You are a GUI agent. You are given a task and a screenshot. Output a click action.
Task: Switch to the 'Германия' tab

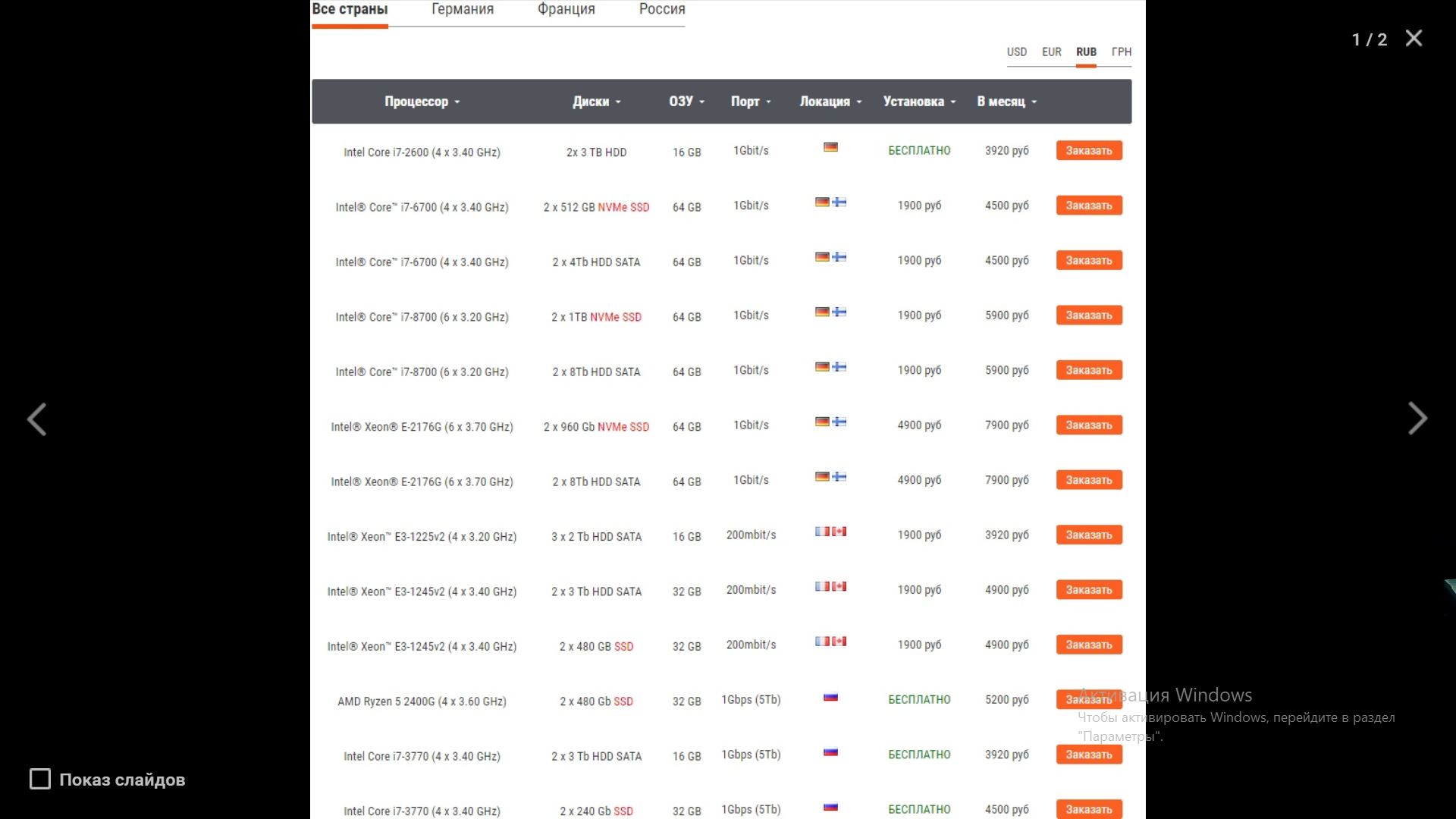pyautogui.click(x=463, y=10)
